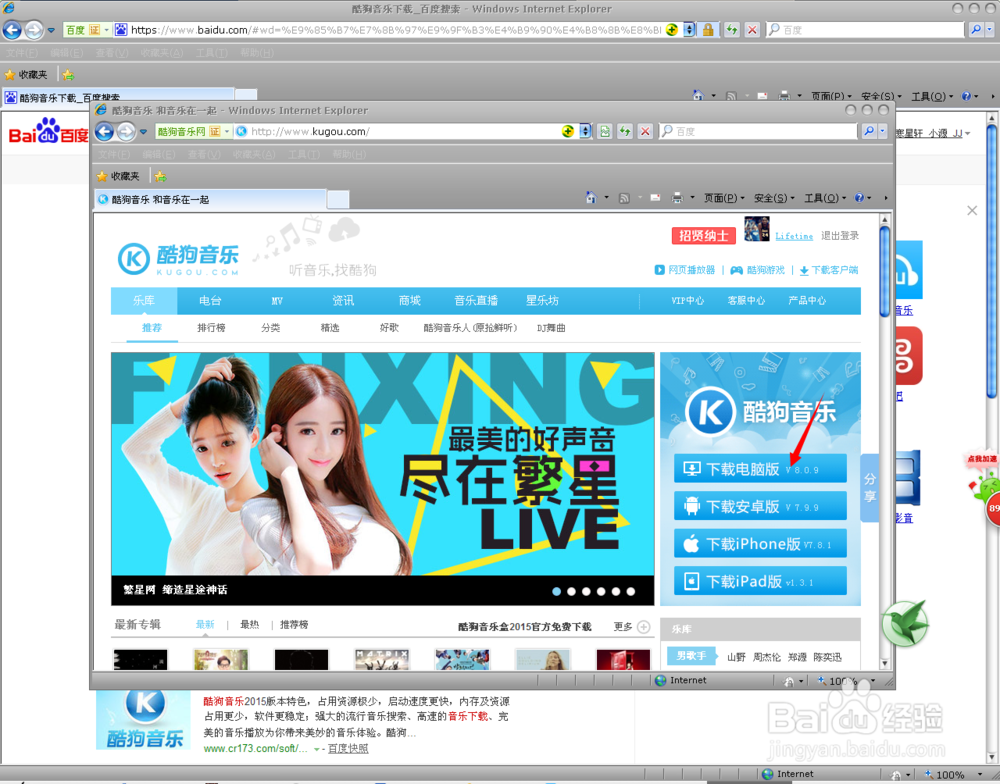Open 文件(F) menu in Kugou window
The height and width of the screenshot is (784, 1000).
(x=115, y=154)
